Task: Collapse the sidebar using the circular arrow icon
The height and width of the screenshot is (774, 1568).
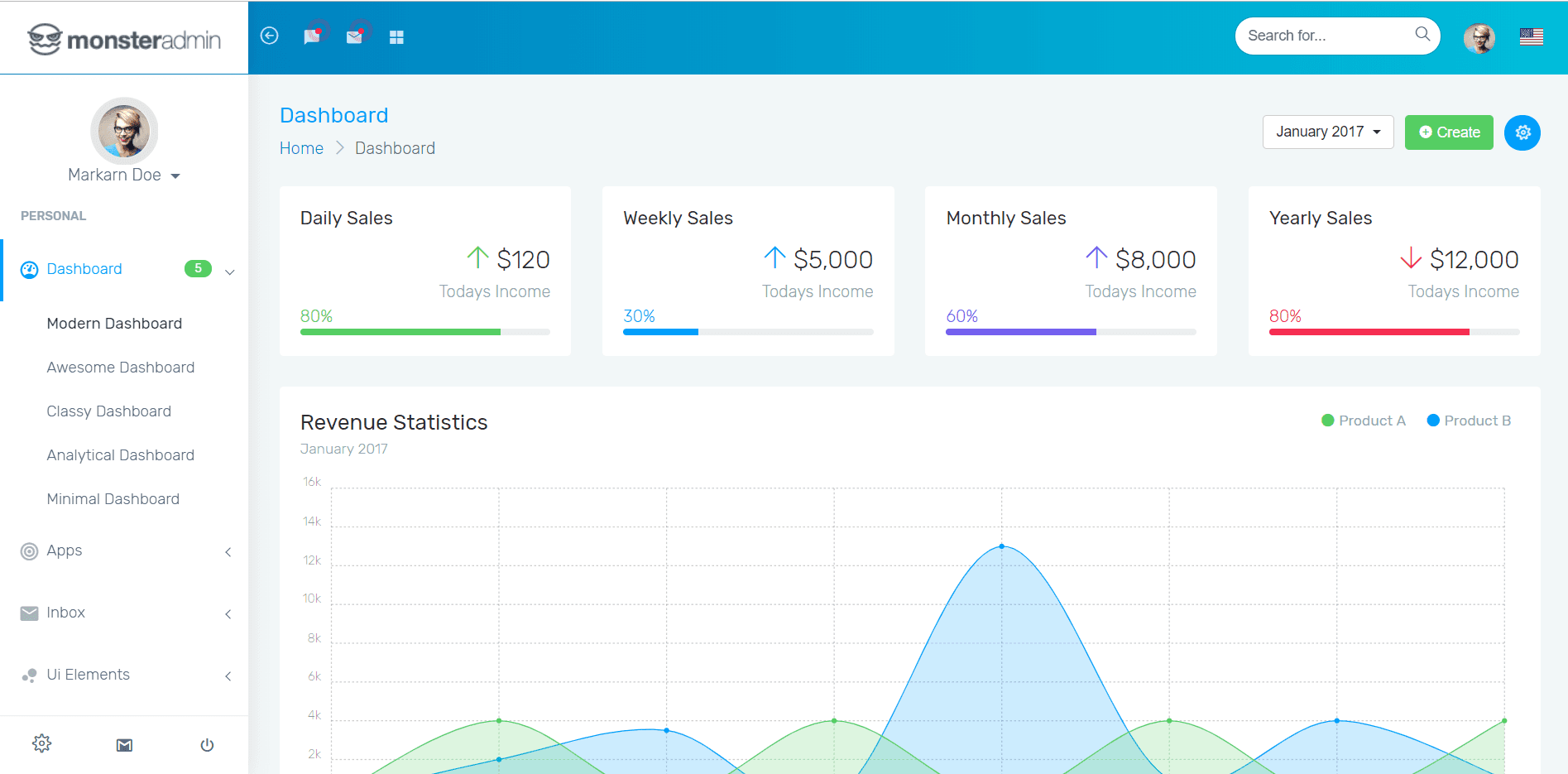Action: pyautogui.click(x=269, y=36)
